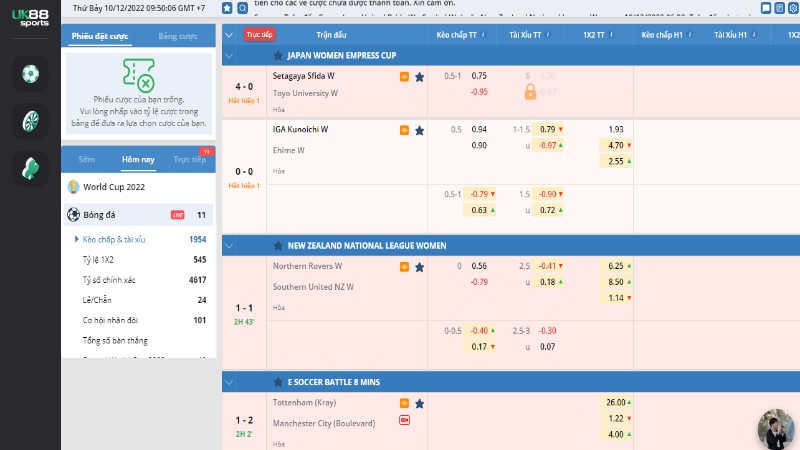800x450 pixels.
Task: Select Northern Rovers W 1X2 odds 6.25
Action: tap(616, 266)
